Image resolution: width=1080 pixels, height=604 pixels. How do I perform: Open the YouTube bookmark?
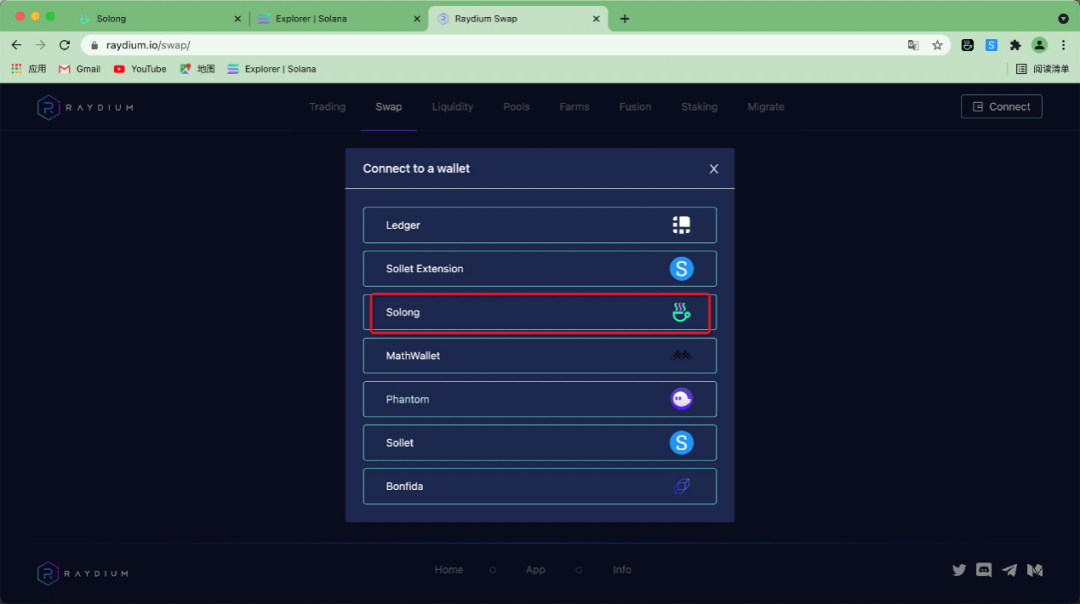(140, 69)
